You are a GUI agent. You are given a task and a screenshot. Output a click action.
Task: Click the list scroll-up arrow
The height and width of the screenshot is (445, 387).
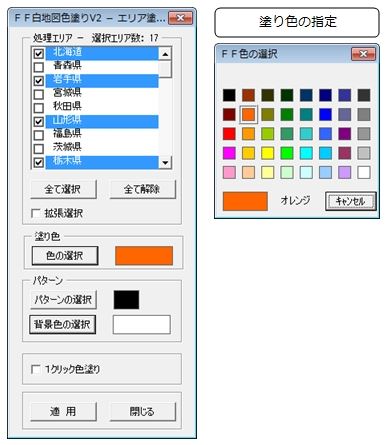pos(165,53)
